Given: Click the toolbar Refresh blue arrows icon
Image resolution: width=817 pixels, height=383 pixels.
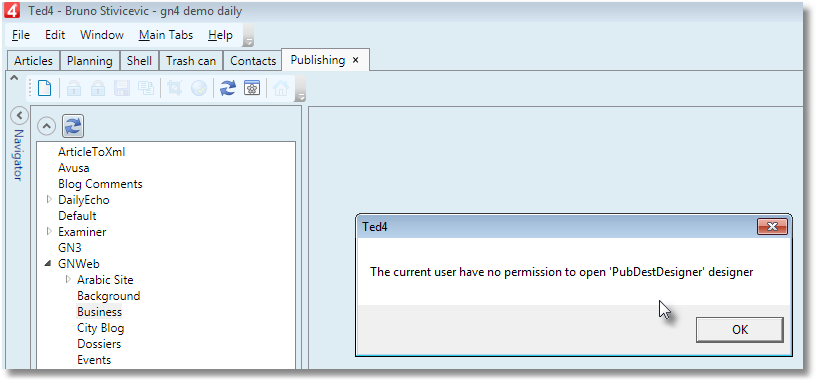Looking at the screenshot, I should click(228, 89).
